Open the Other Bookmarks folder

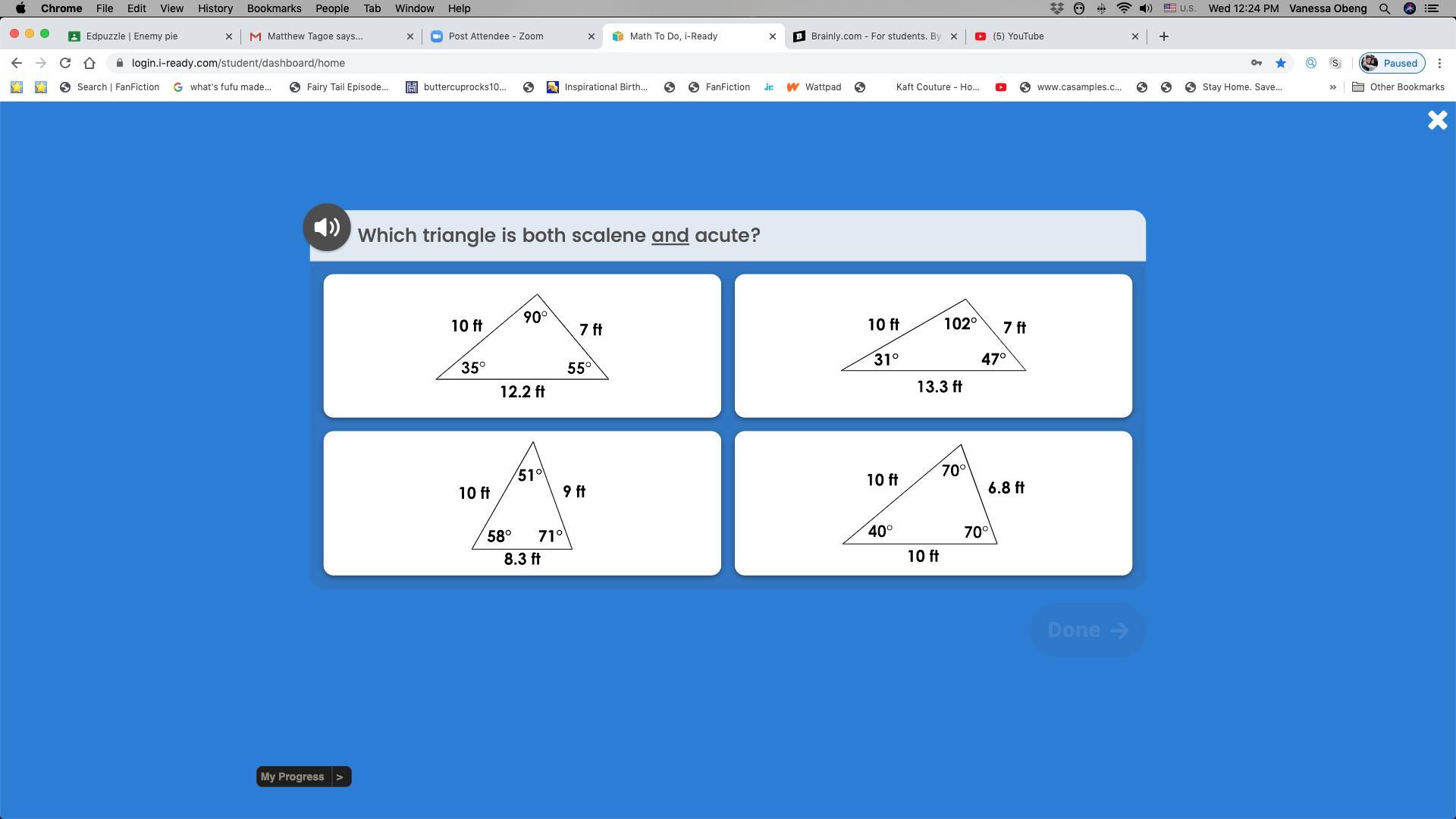click(1398, 87)
